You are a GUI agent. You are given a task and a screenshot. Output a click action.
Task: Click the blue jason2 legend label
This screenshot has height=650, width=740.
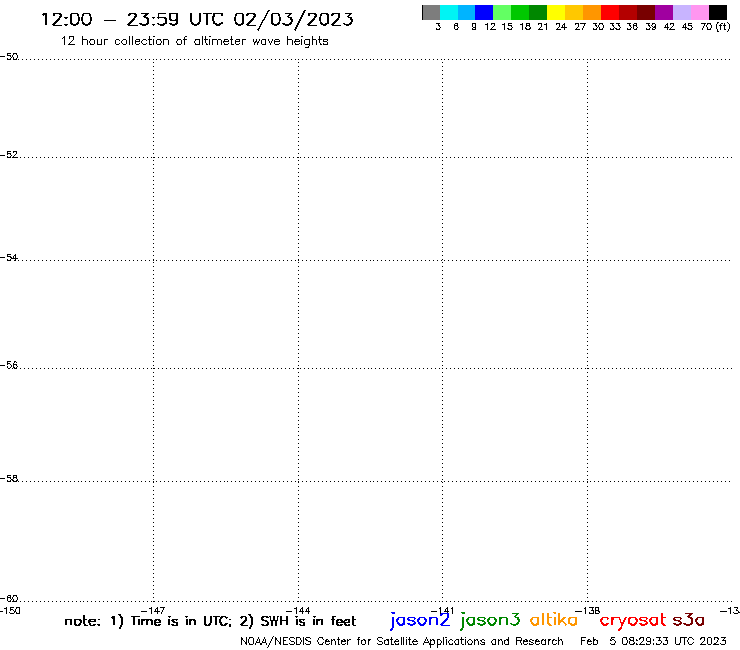click(x=420, y=620)
